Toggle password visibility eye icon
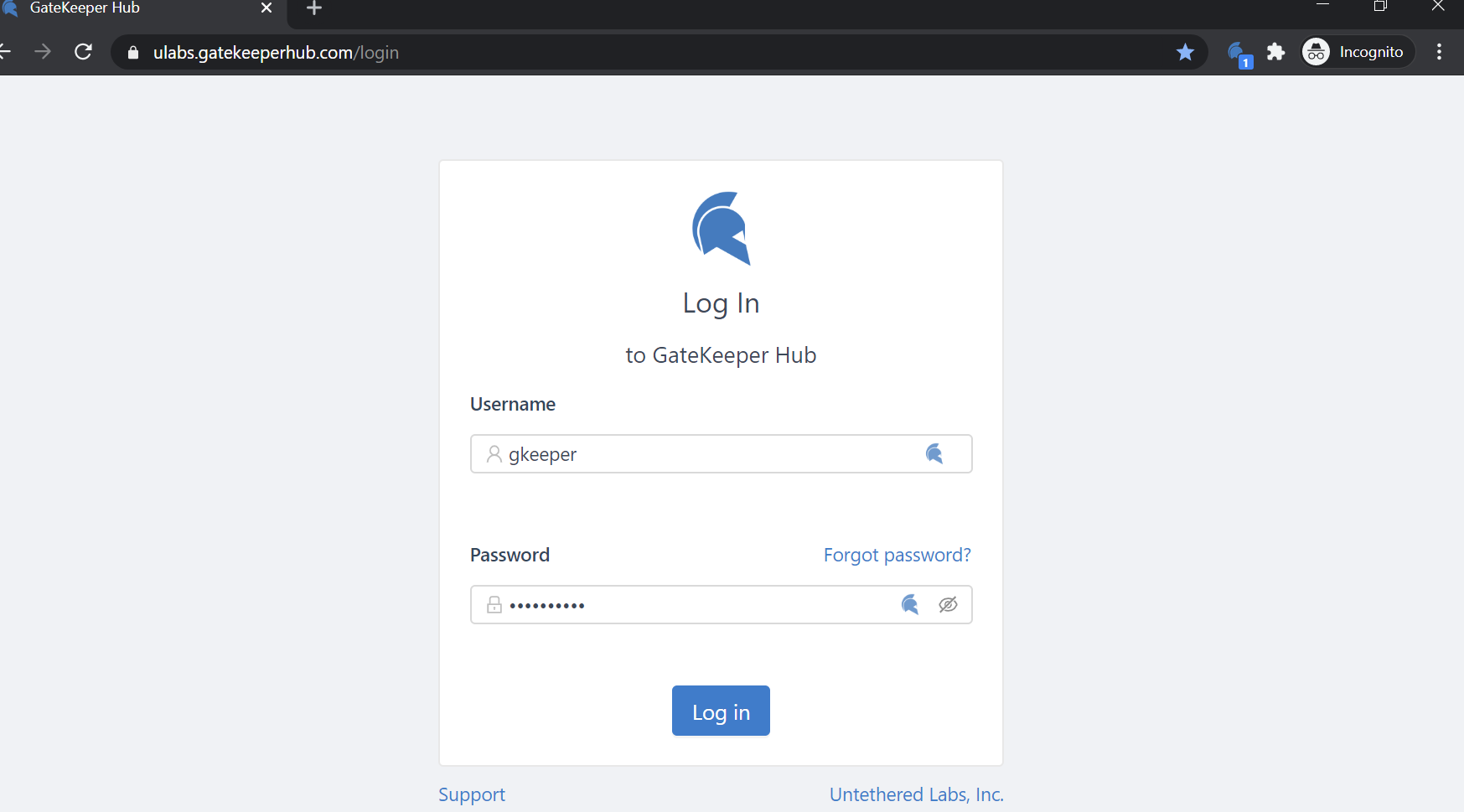Viewport: 1464px width, 812px height. click(x=948, y=605)
